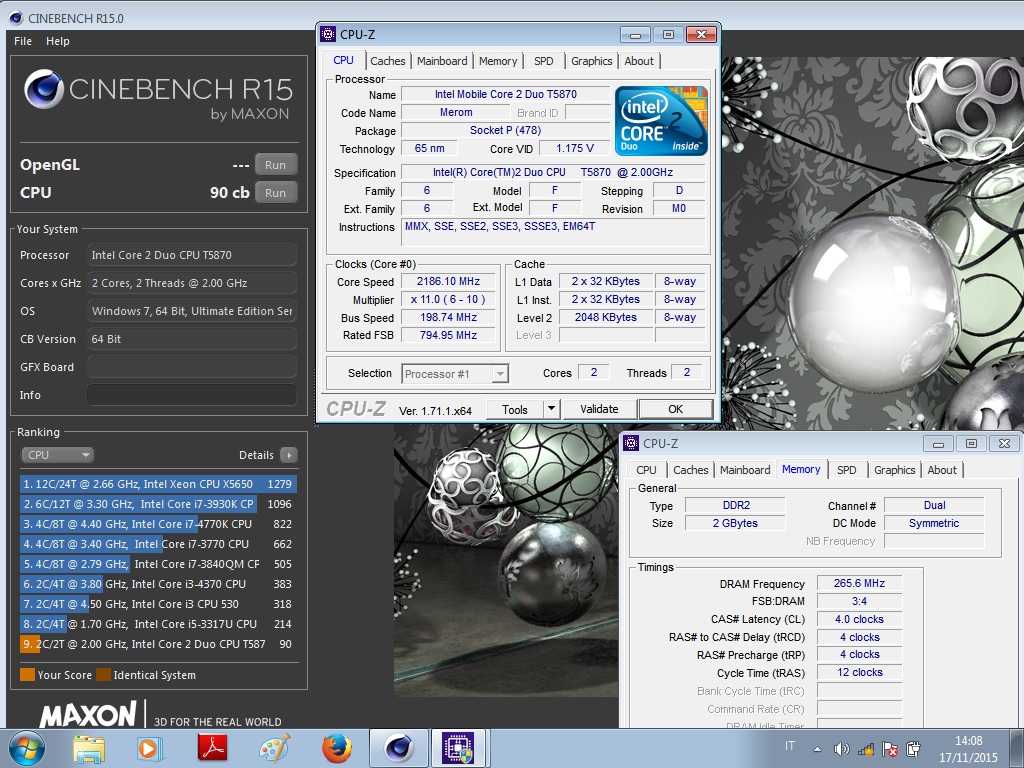Switch to Caches tab in front CPU-Z

click(388, 61)
